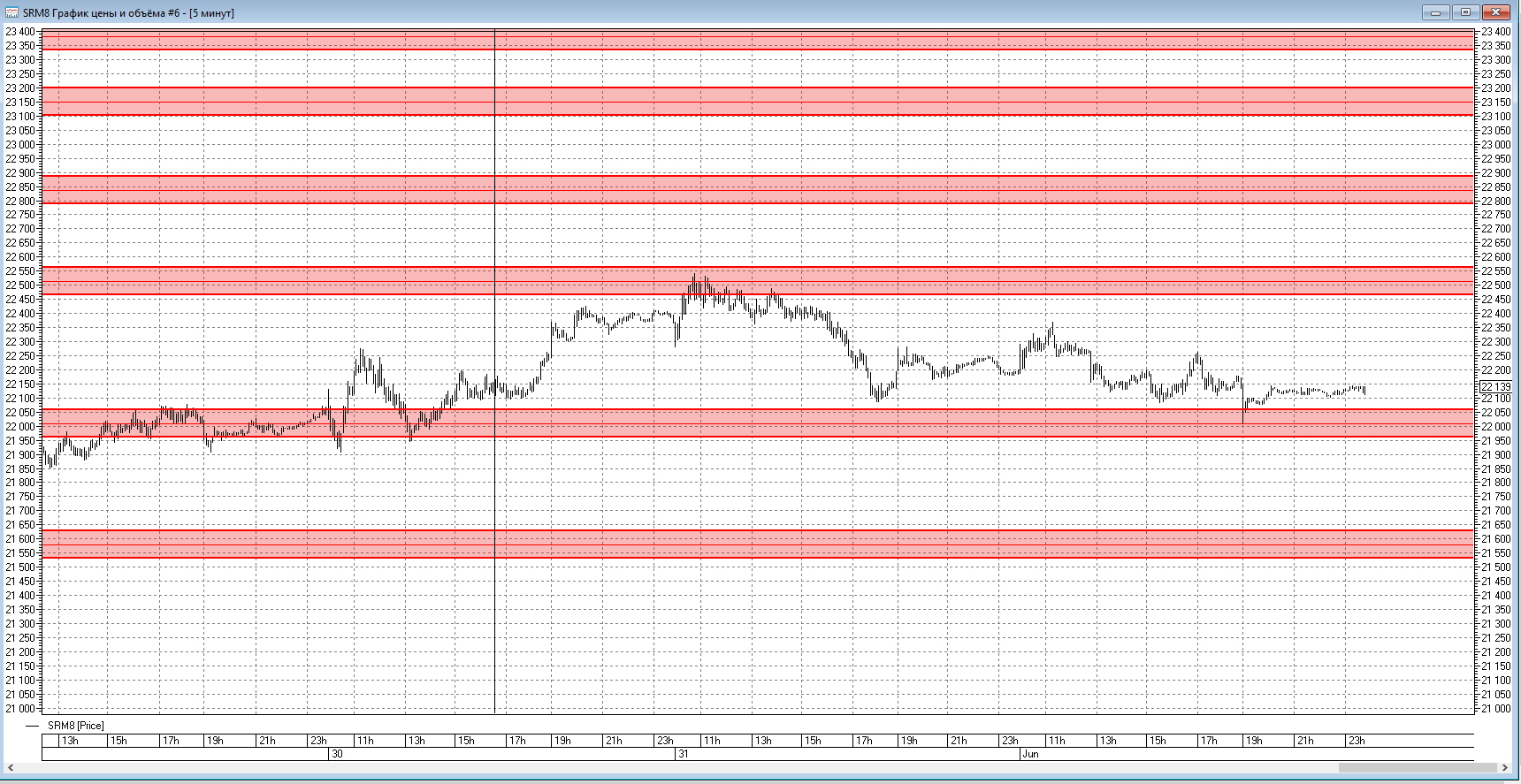Click "21 000" on the left price axis

[x=21, y=709]
